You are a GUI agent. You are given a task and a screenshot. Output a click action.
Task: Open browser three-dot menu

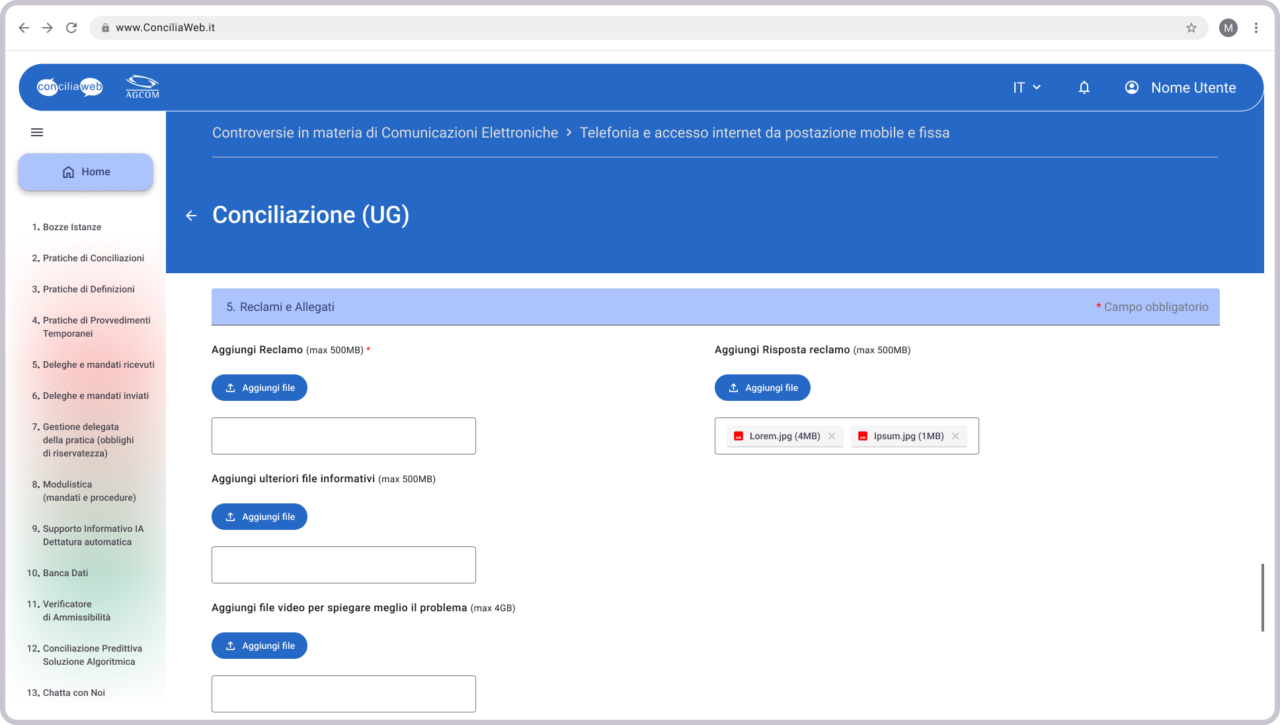pyautogui.click(x=1256, y=28)
